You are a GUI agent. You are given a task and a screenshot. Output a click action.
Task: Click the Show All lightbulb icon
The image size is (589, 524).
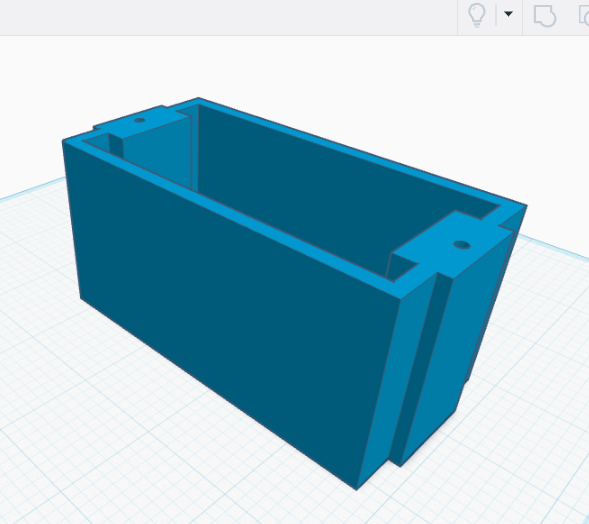(477, 15)
